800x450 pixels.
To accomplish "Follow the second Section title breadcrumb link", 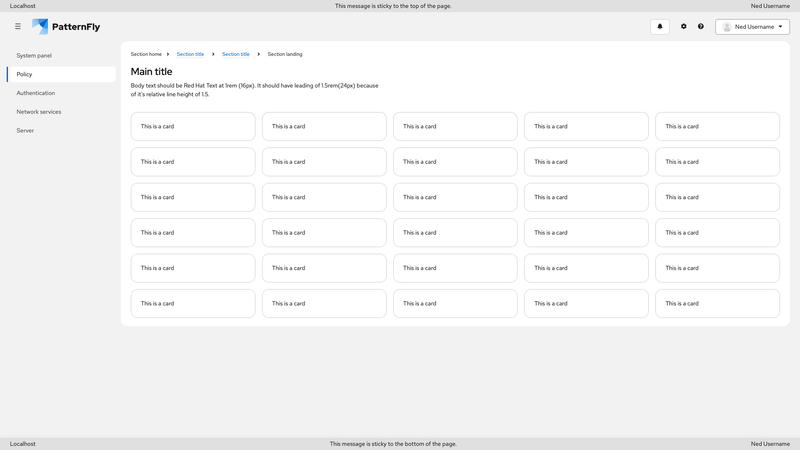I will click(x=236, y=54).
